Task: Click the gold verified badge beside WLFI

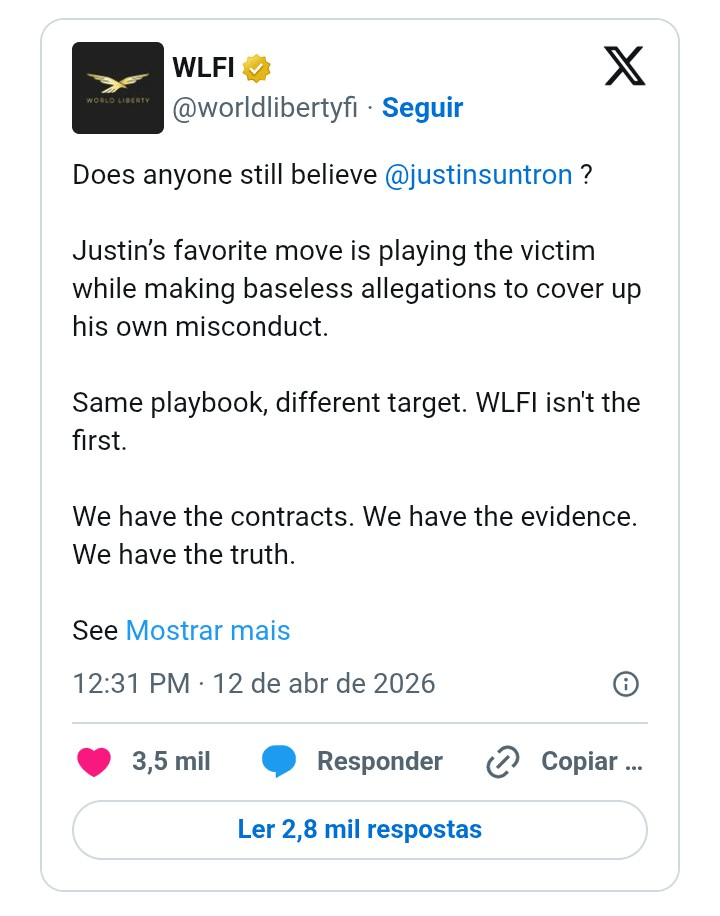Action: pyautogui.click(x=257, y=68)
